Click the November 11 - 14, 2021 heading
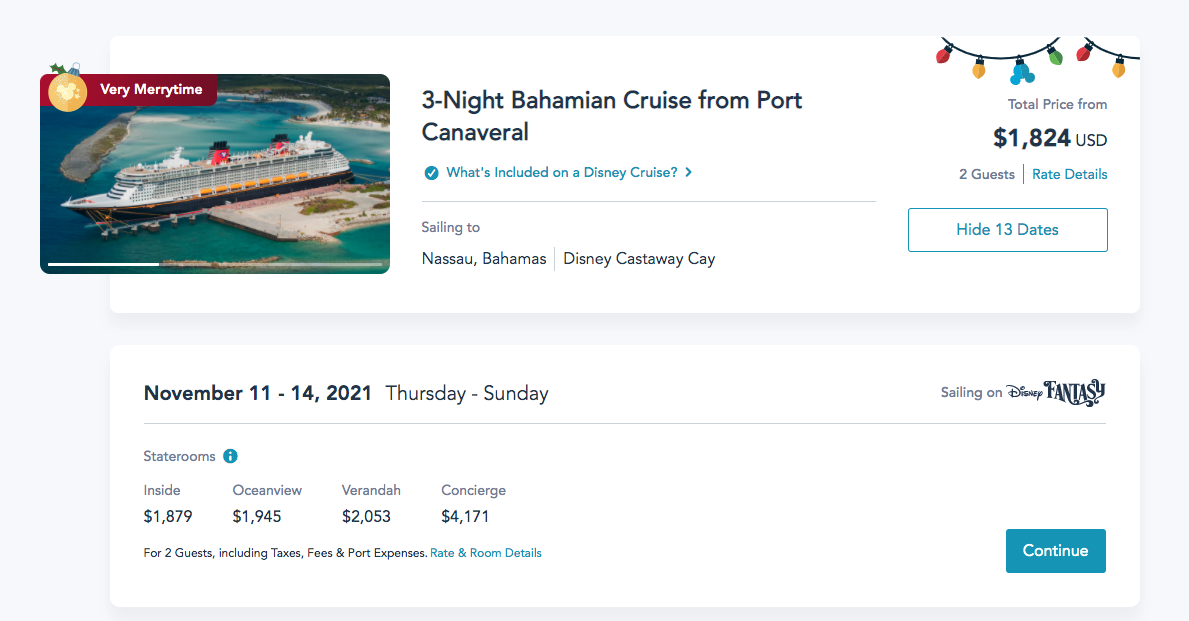 [x=258, y=393]
